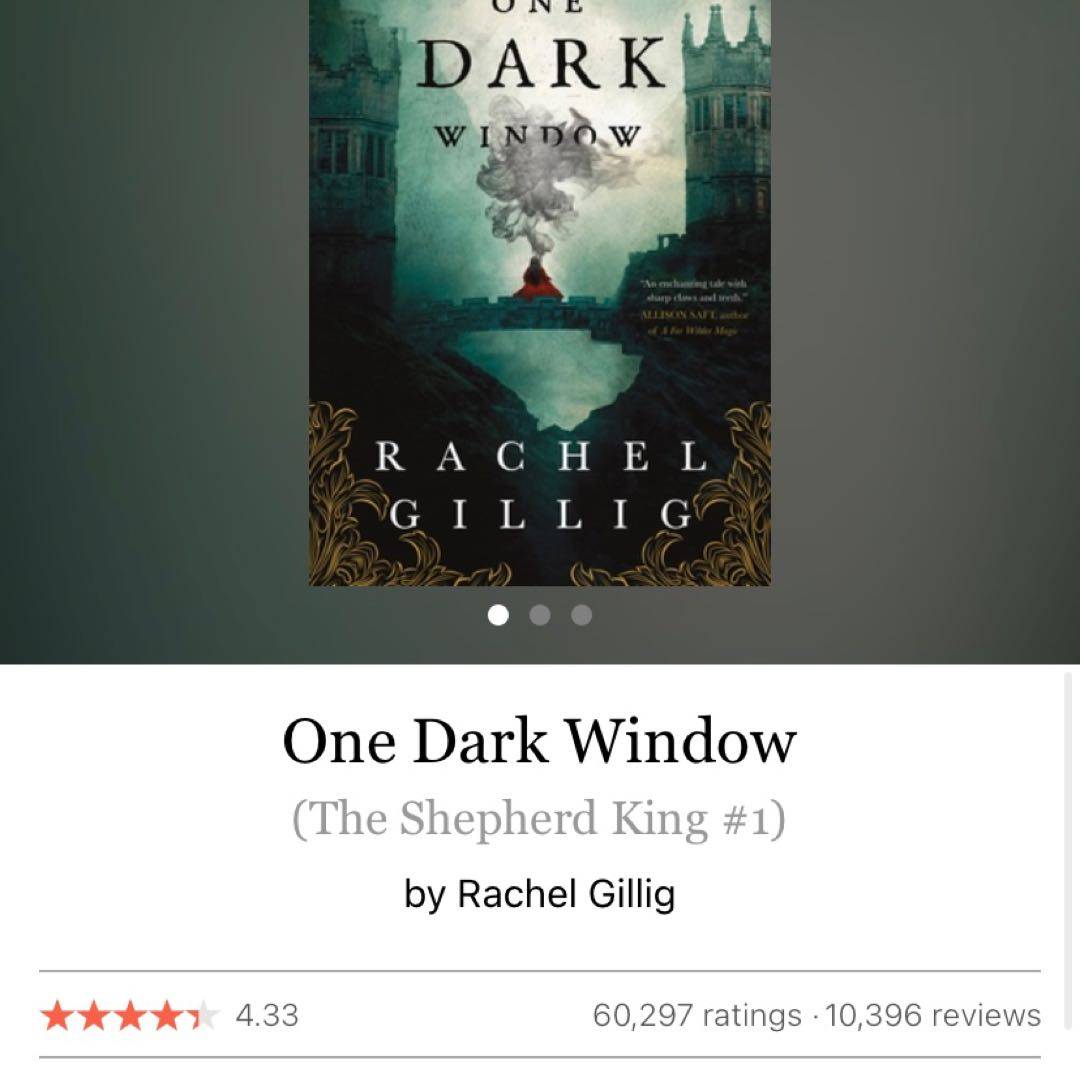This screenshot has width=1080, height=1080.
Task: Tap the Allison Saft quote on the cover
Action: (x=692, y=307)
